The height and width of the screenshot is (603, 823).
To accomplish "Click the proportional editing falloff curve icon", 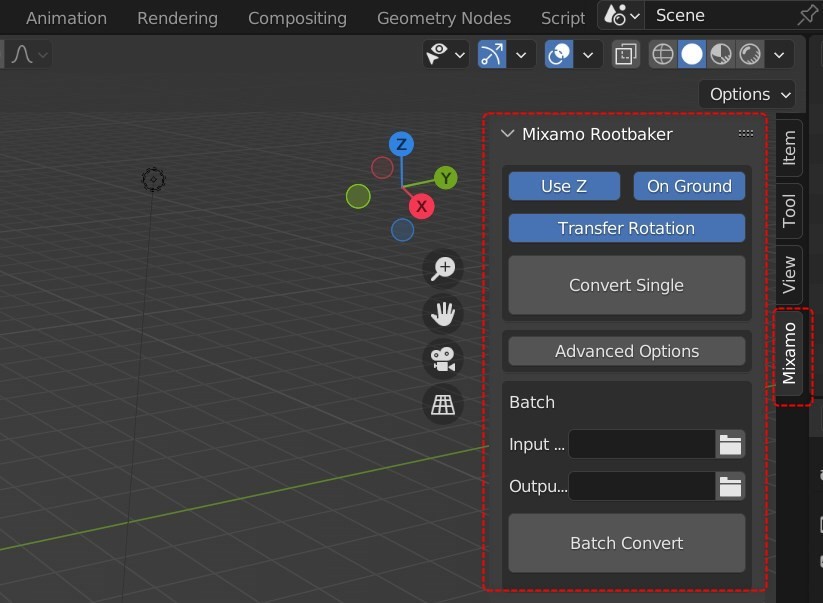I will (22, 54).
